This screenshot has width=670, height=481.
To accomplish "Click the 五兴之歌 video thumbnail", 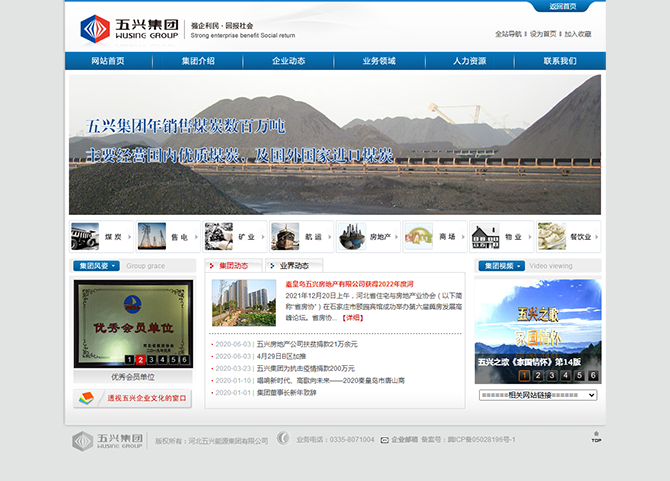I will [x=538, y=326].
